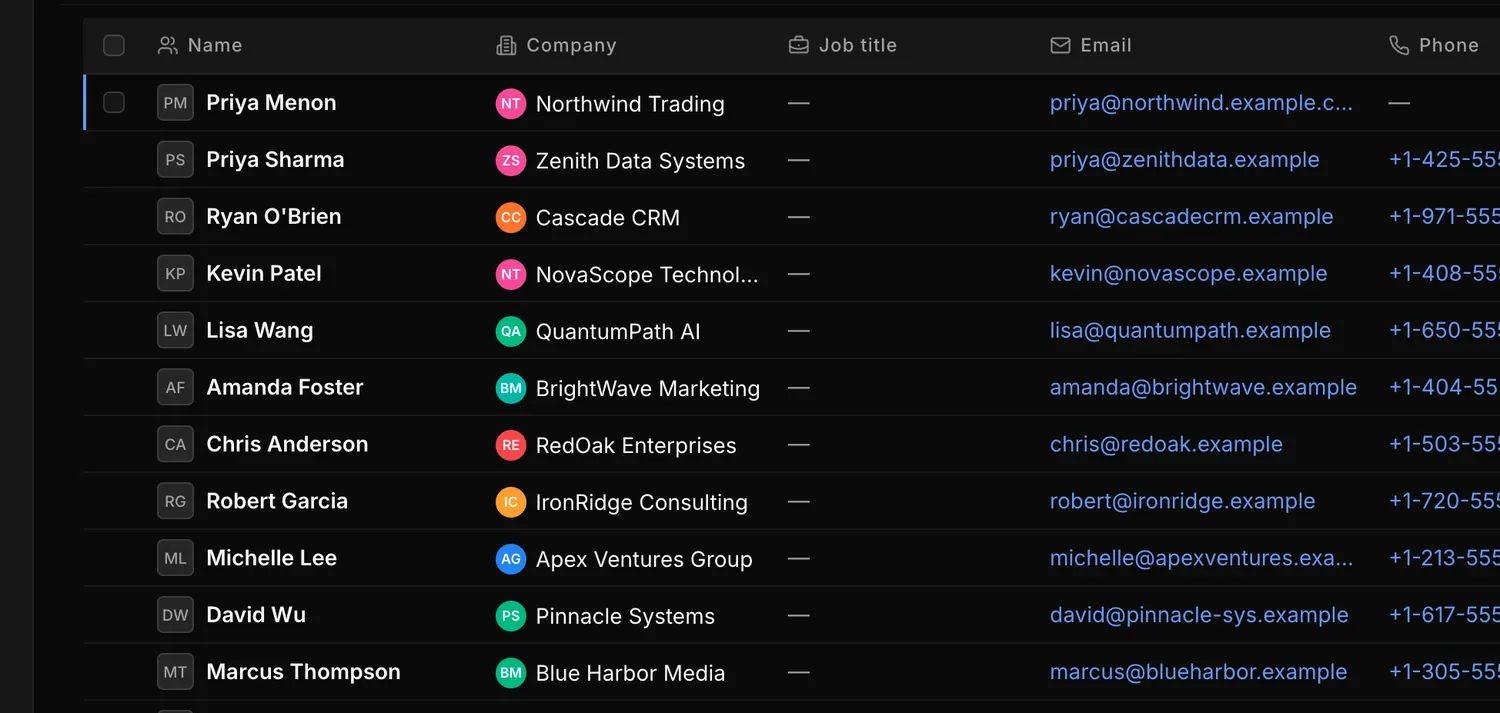The height and width of the screenshot is (713, 1500).
Task: Click email robert@ironridge.example
Action: click(1183, 502)
